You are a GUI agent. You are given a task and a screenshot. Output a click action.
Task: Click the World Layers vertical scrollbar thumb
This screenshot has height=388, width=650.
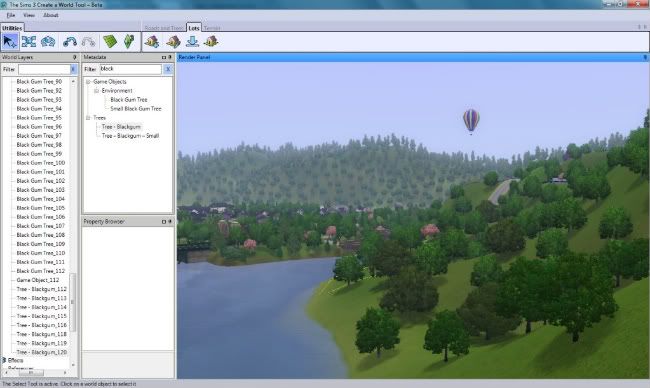pos(73,302)
